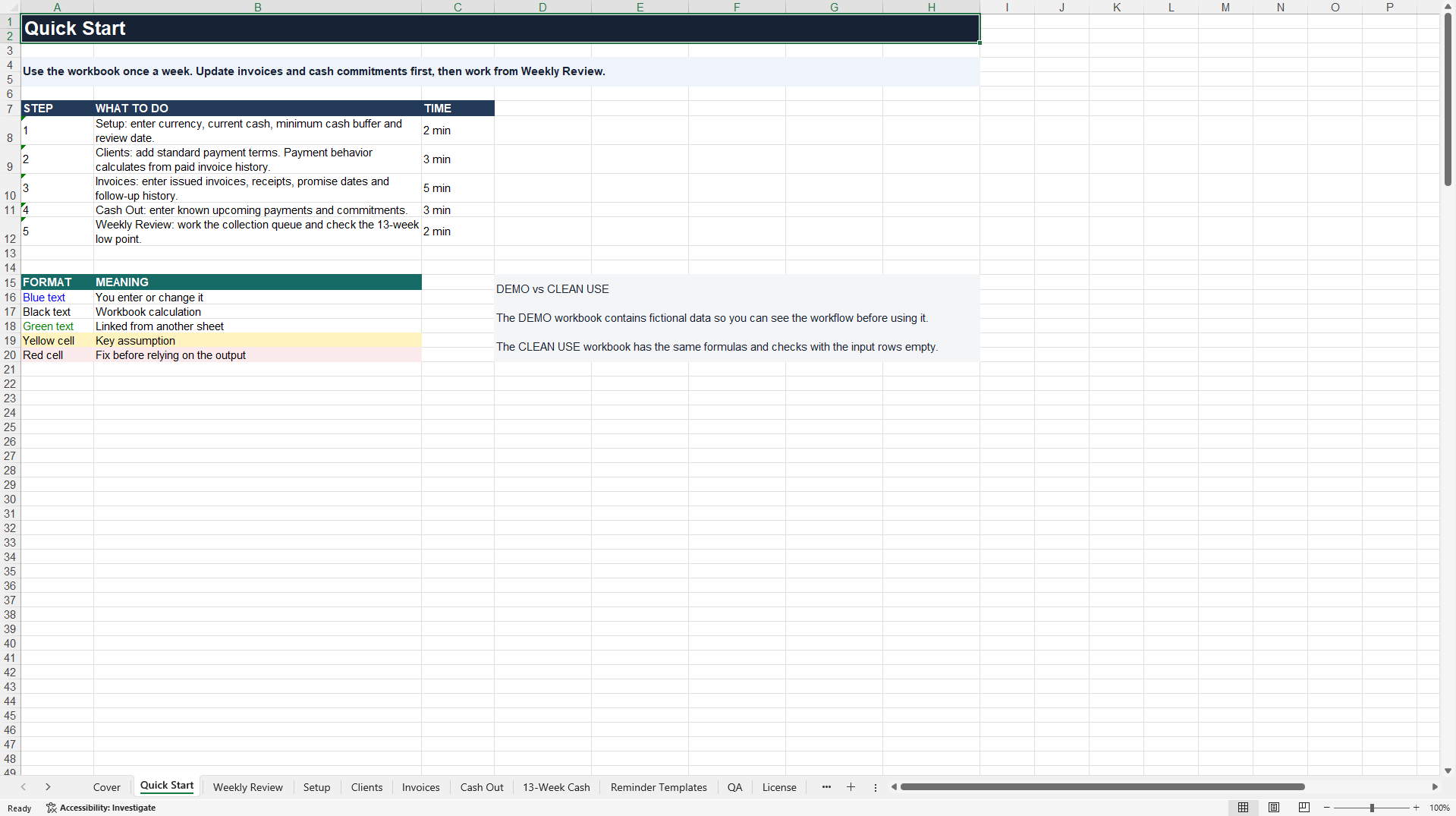This screenshot has height=816, width=1456.
Task: Select row 15 header
Action: tap(10, 282)
